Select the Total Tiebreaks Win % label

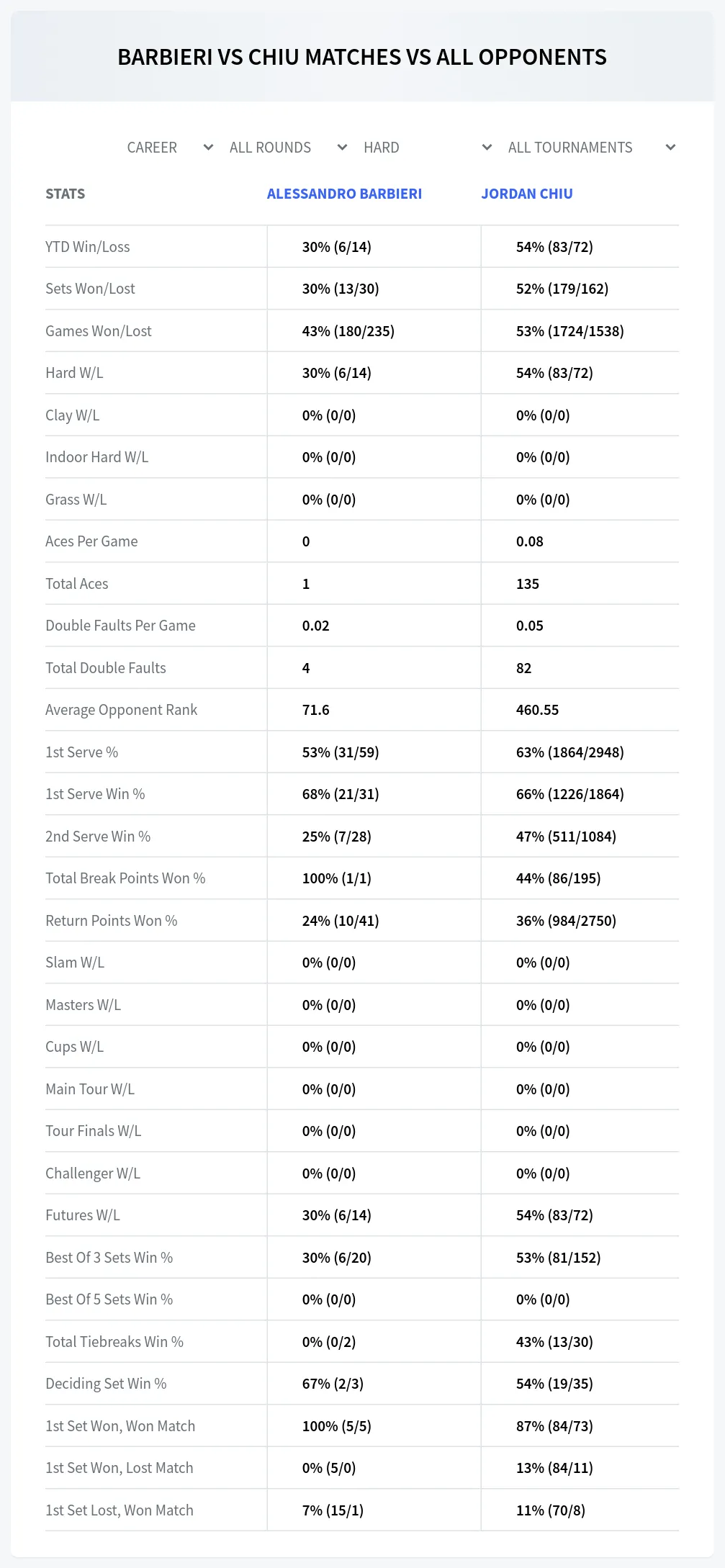114,1342
